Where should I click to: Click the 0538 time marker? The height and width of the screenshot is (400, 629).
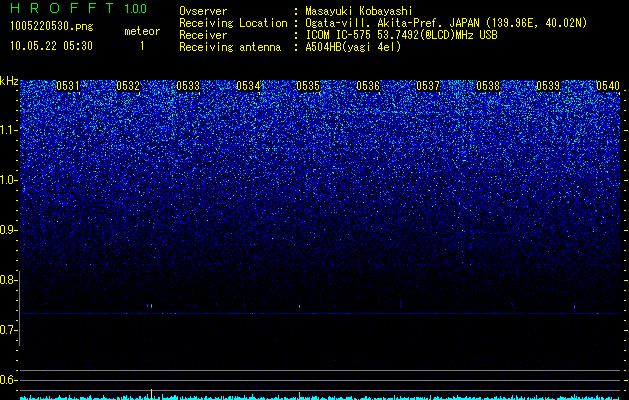pos(488,86)
